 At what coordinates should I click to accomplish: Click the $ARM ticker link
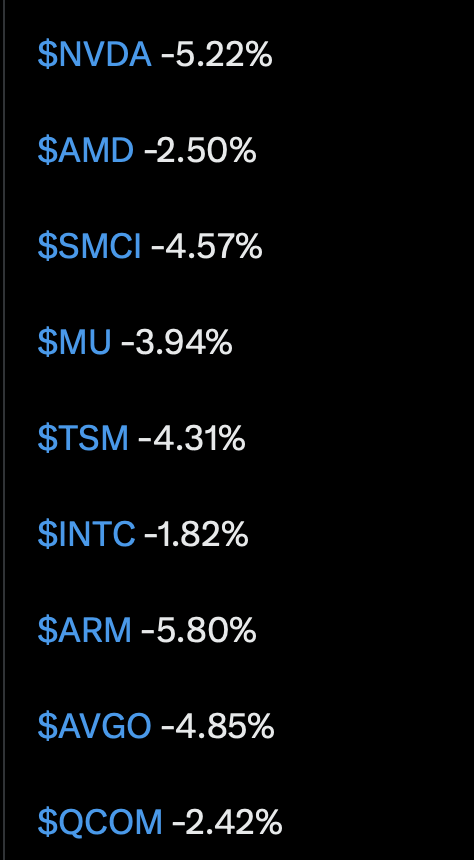tap(84, 630)
